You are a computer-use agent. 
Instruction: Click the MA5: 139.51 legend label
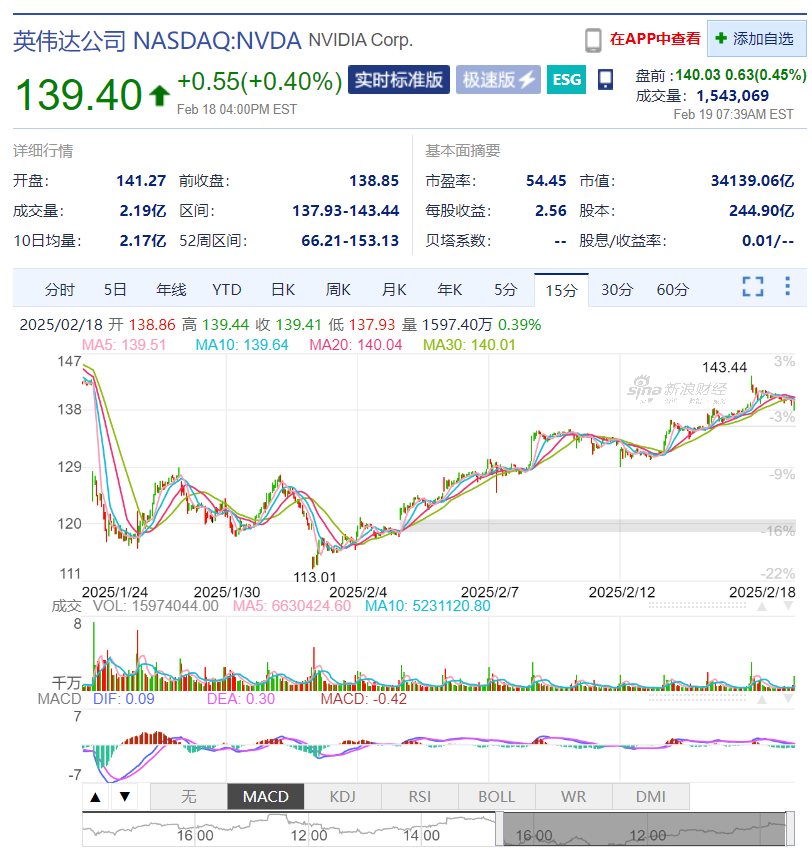pos(124,345)
